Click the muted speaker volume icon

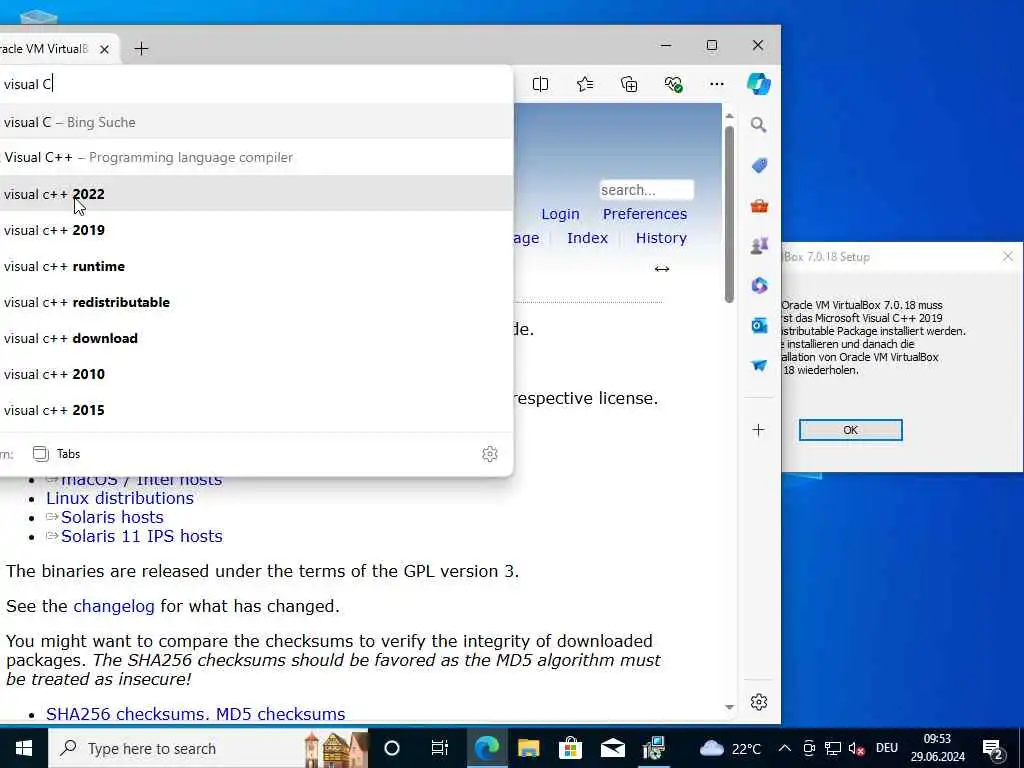tap(857, 748)
